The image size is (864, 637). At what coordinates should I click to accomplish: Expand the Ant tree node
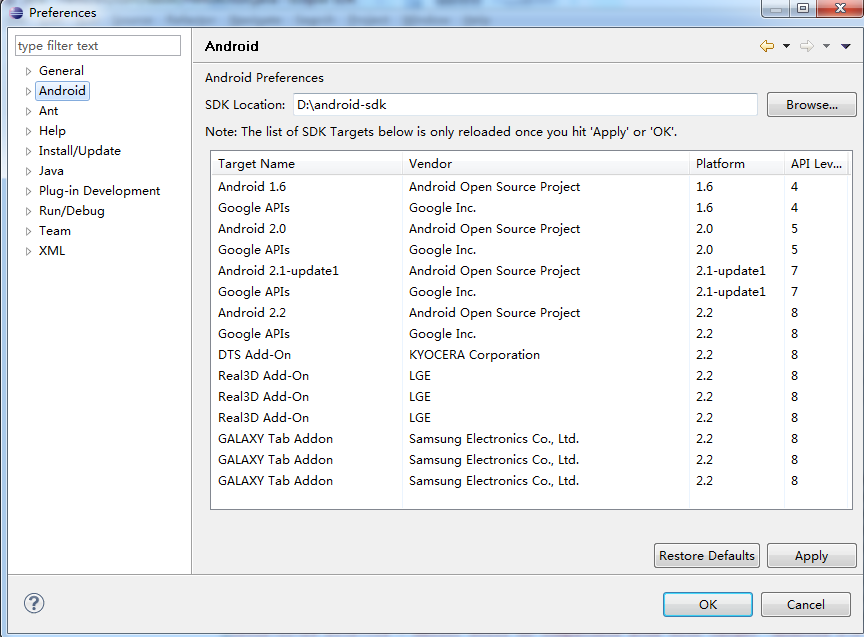click(28, 111)
